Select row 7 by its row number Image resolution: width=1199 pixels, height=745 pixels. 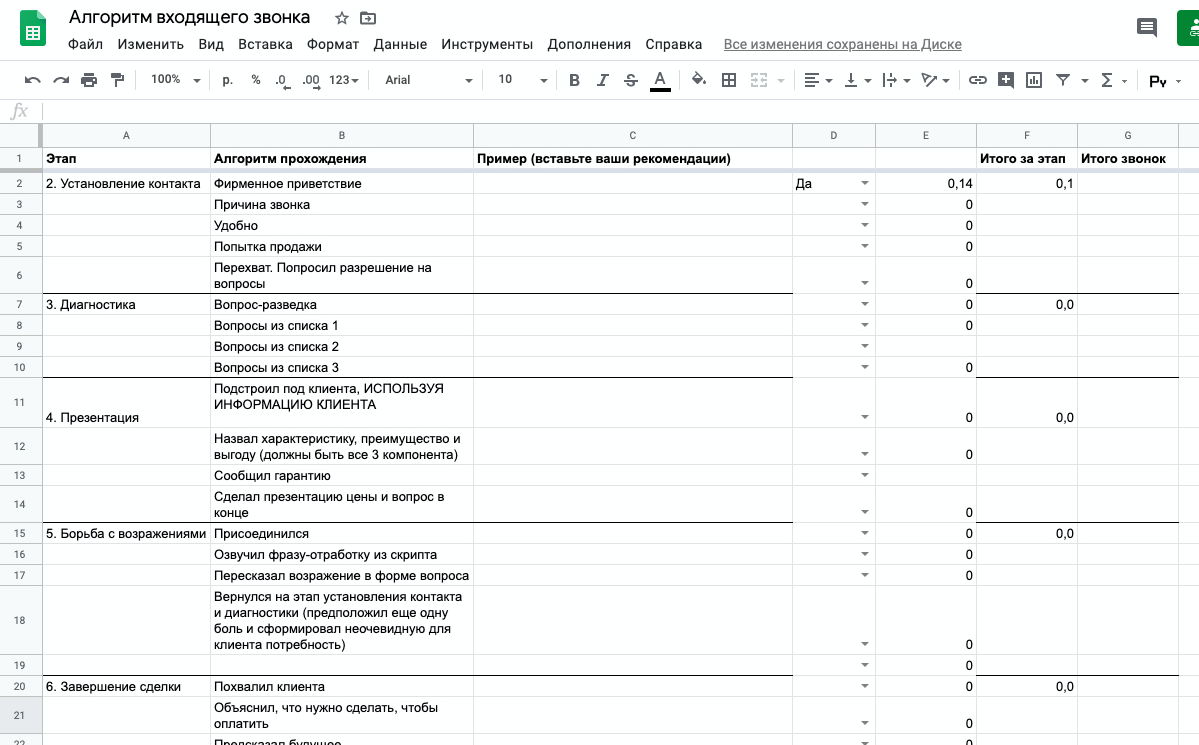coord(20,304)
